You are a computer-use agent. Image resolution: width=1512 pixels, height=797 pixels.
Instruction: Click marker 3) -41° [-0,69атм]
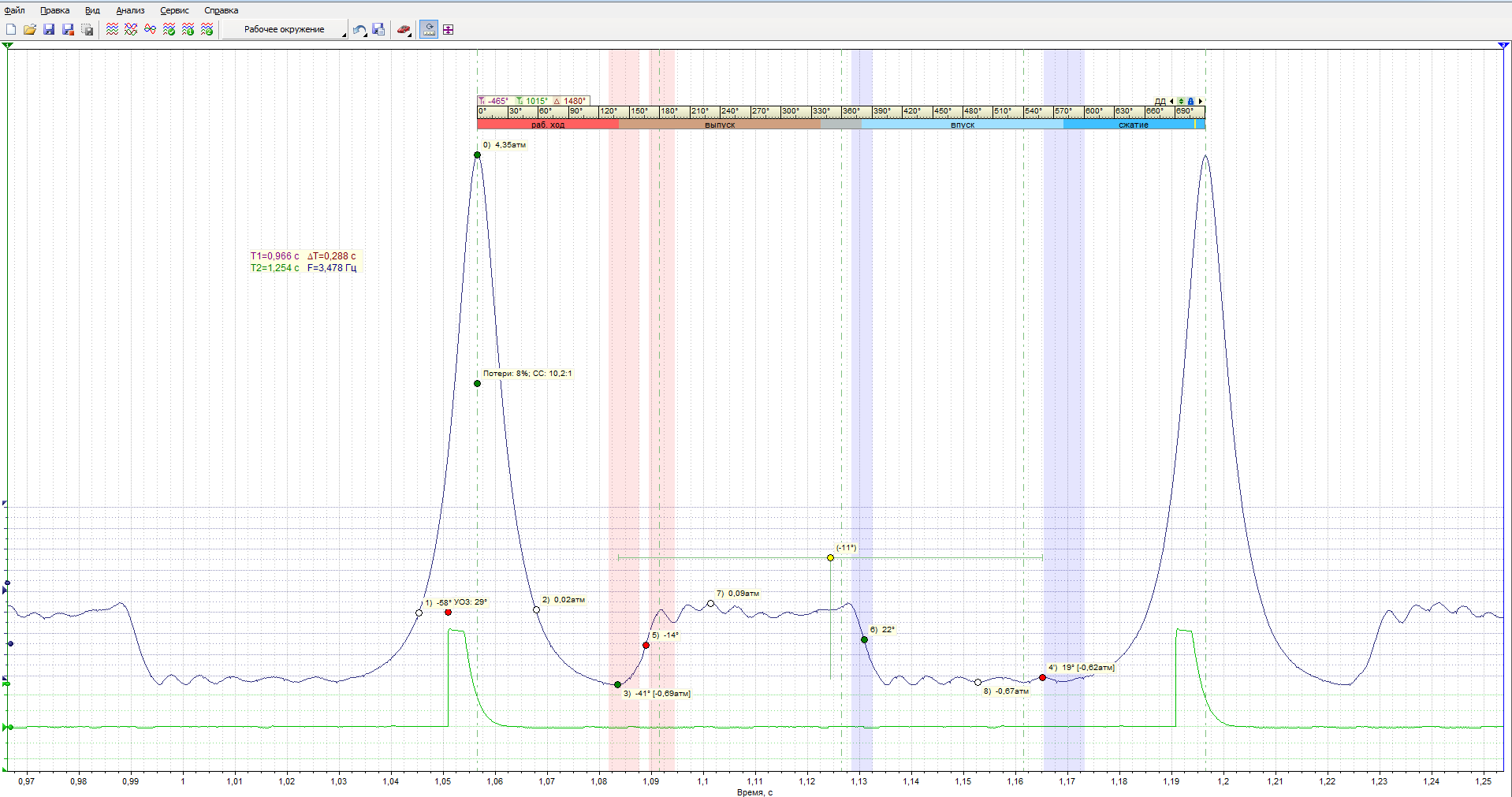tap(617, 684)
